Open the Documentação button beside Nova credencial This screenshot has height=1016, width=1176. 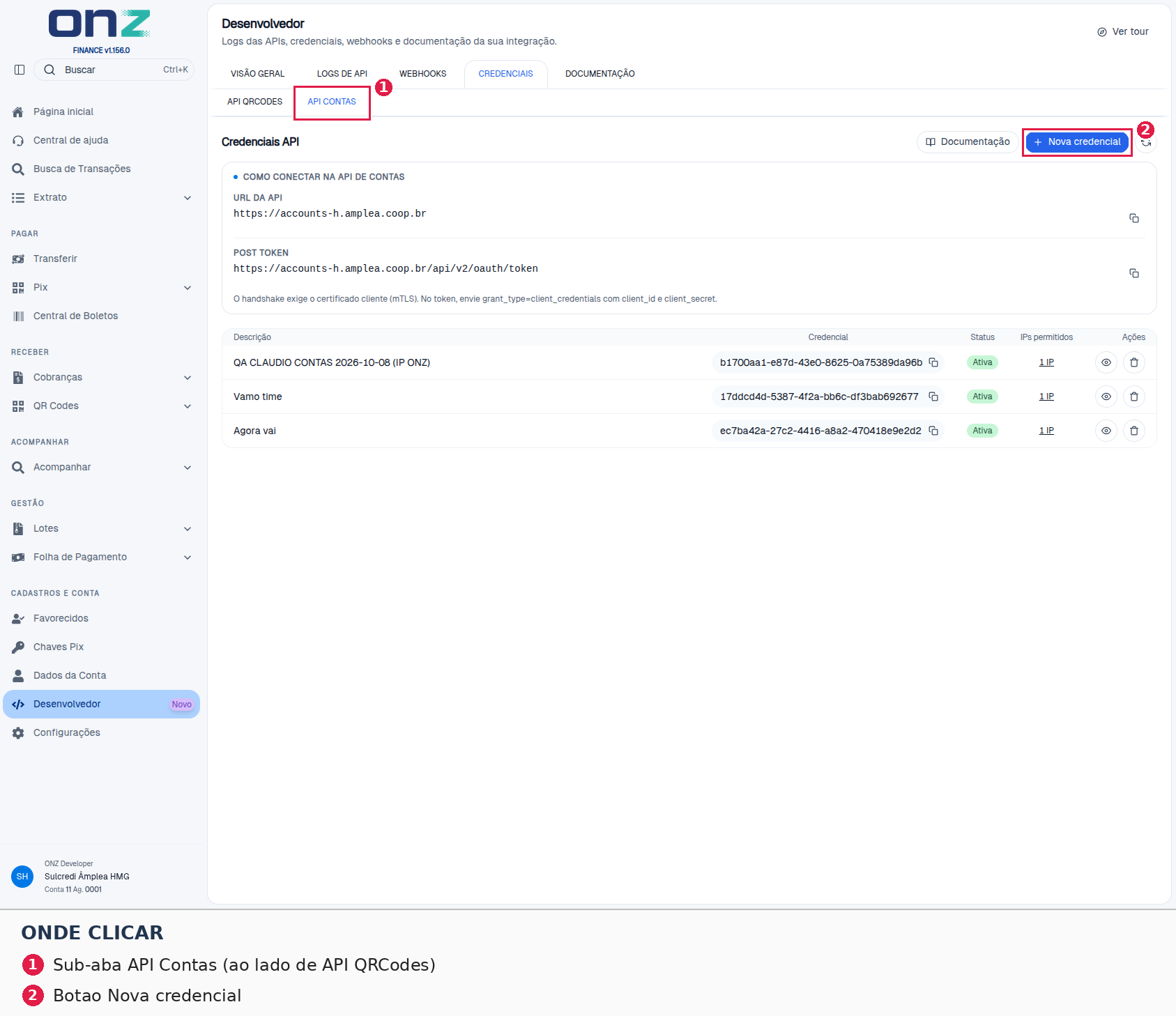(968, 142)
